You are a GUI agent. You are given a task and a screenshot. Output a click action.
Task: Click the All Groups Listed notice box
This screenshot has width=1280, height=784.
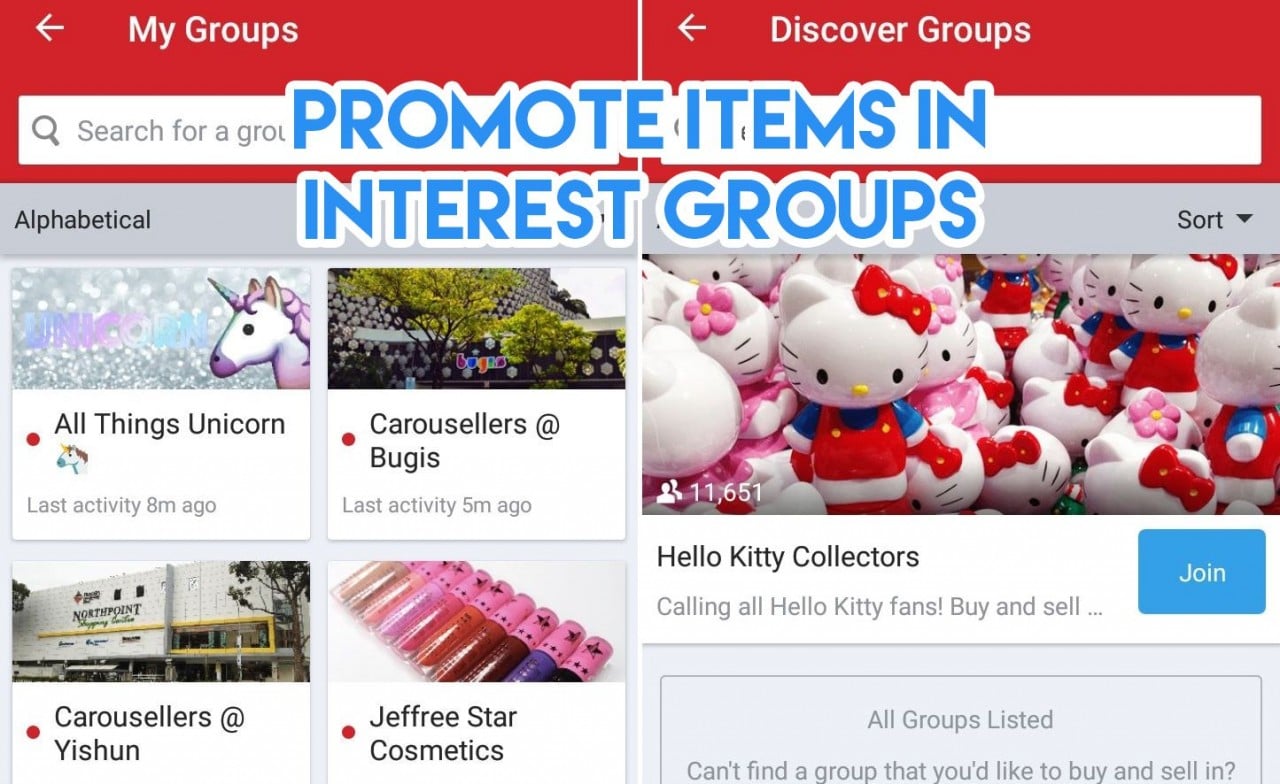960,730
